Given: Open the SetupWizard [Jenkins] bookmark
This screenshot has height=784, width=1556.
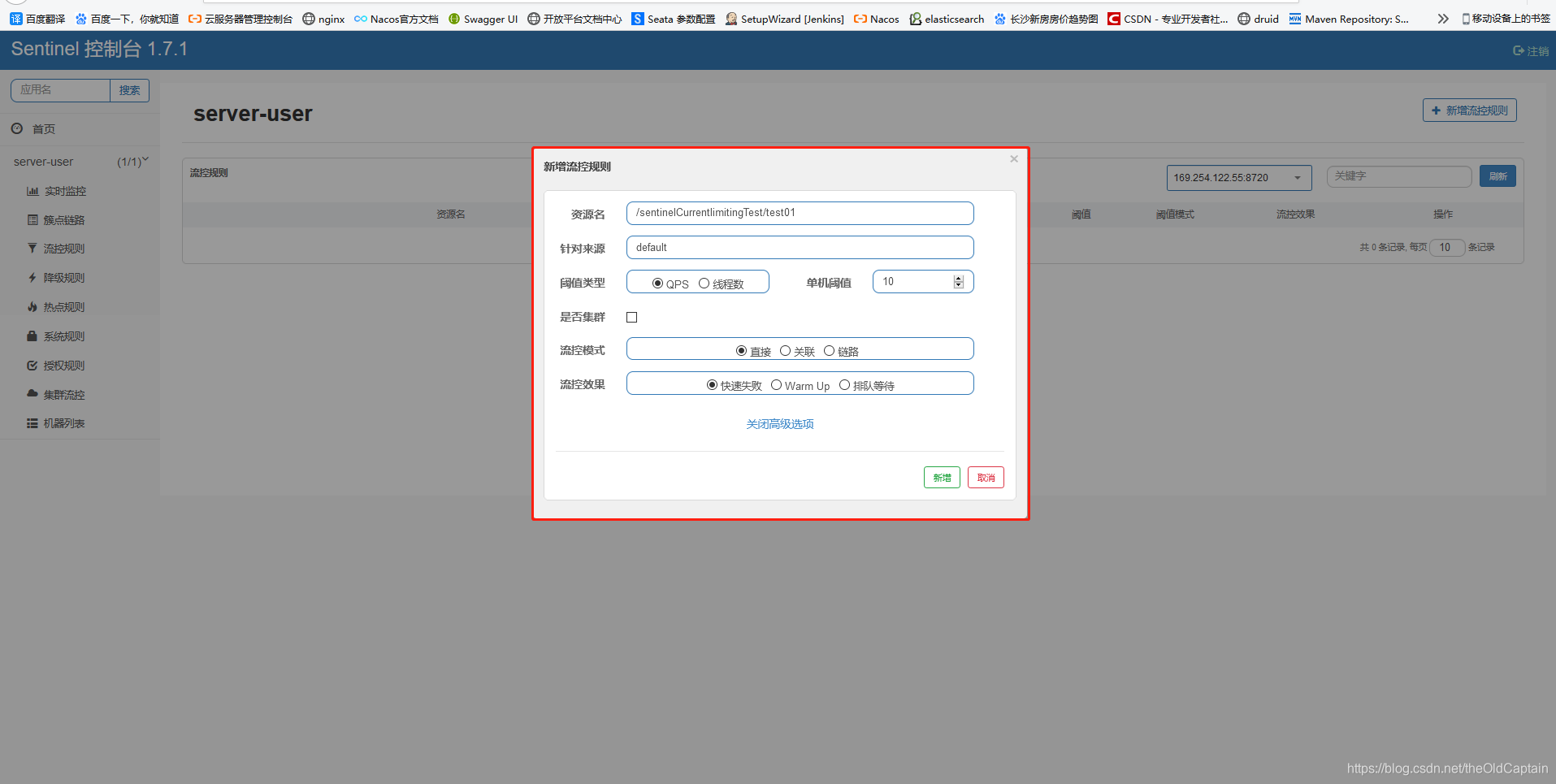Looking at the screenshot, I should point(785,19).
